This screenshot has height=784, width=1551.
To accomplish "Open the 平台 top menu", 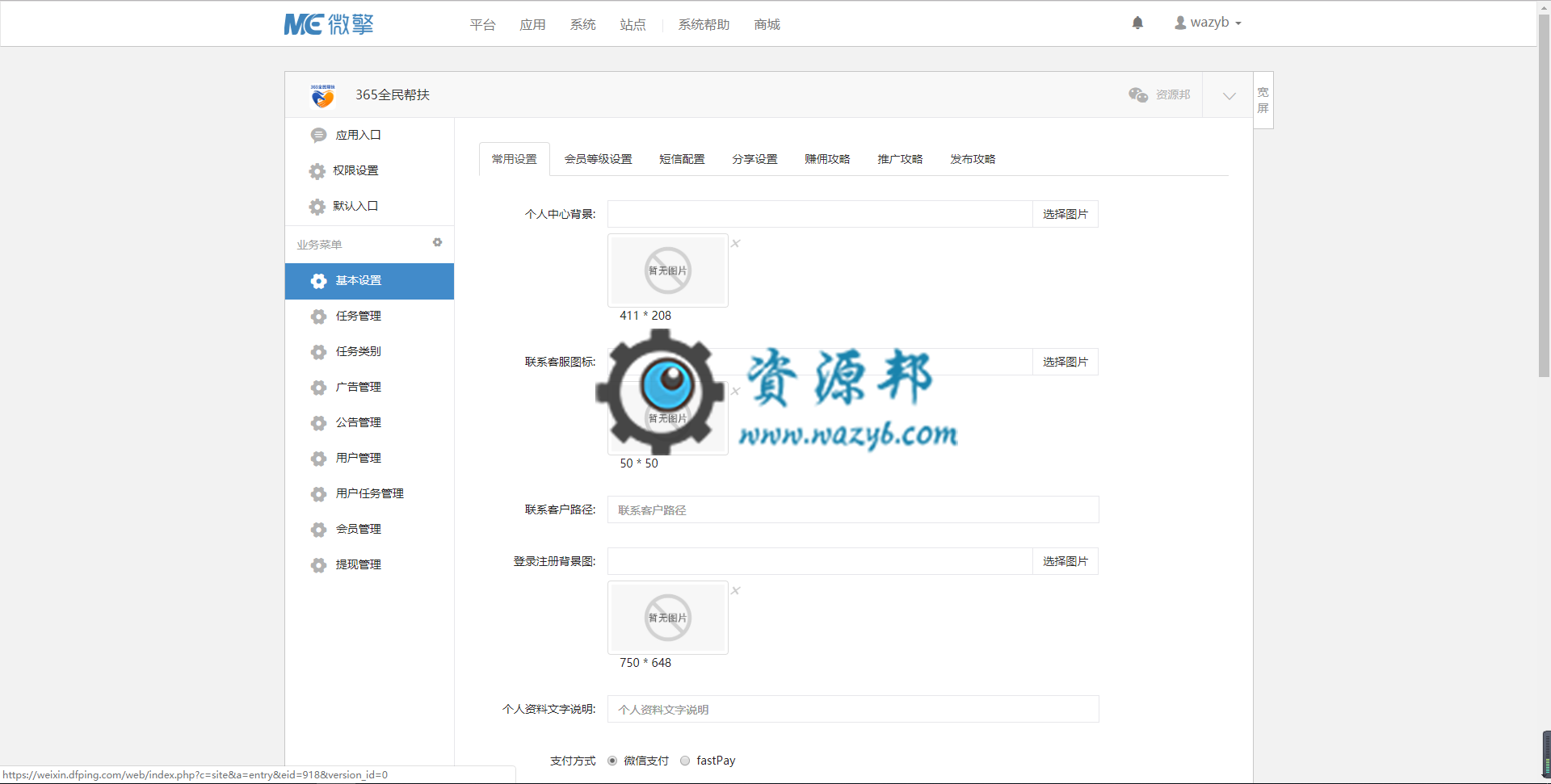I will click(482, 24).
